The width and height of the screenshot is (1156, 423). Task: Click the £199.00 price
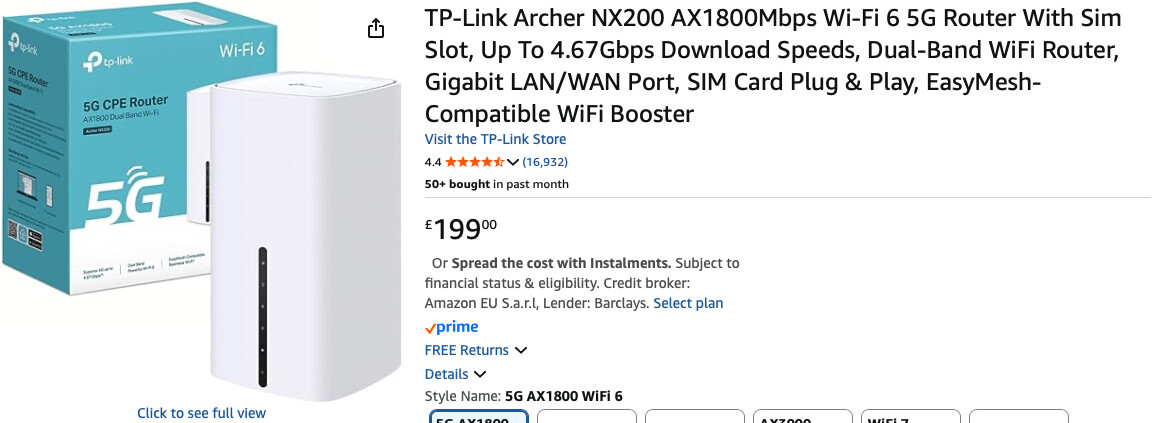(461, 230)
